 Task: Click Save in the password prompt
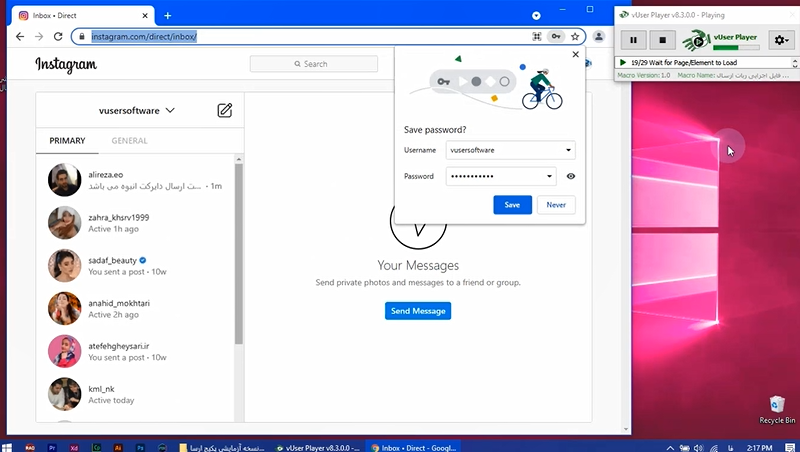coord(512,205)
